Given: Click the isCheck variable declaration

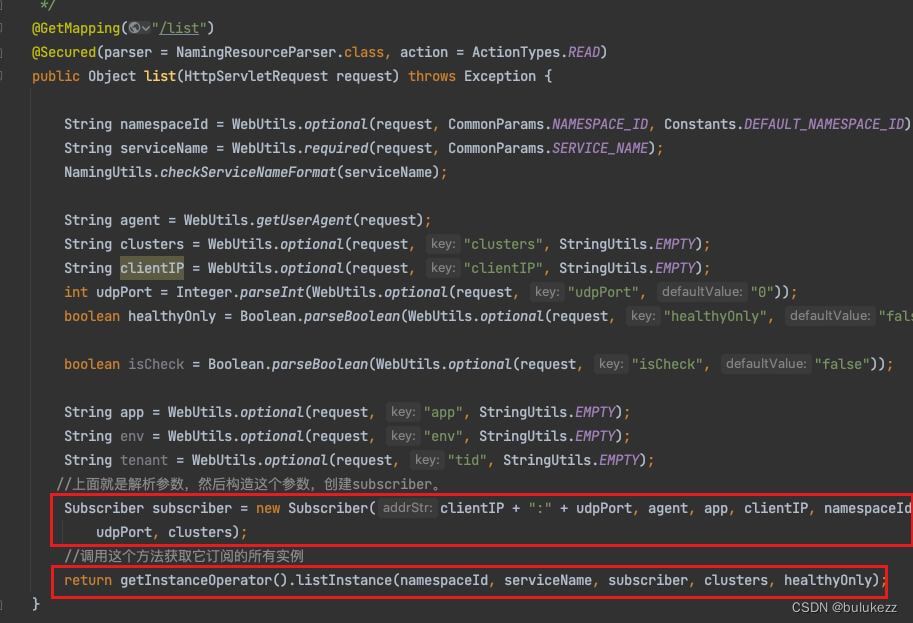Looking at the screenshot, I should click(x=156, y=364).
